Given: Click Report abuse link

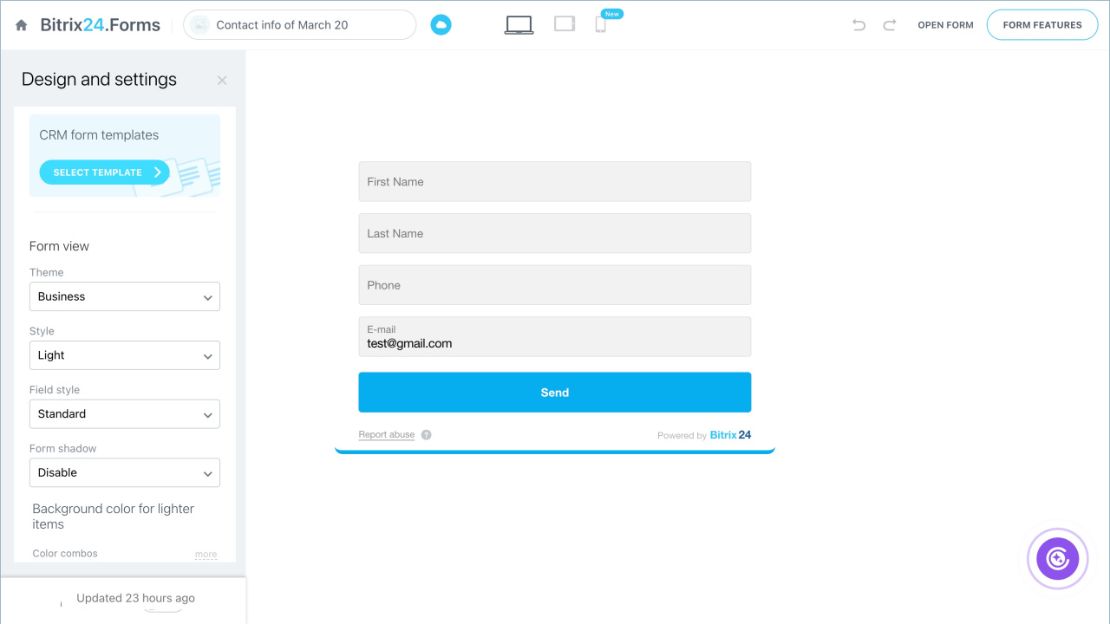Looking at the screenshot, I should click(x=387, y=435).
